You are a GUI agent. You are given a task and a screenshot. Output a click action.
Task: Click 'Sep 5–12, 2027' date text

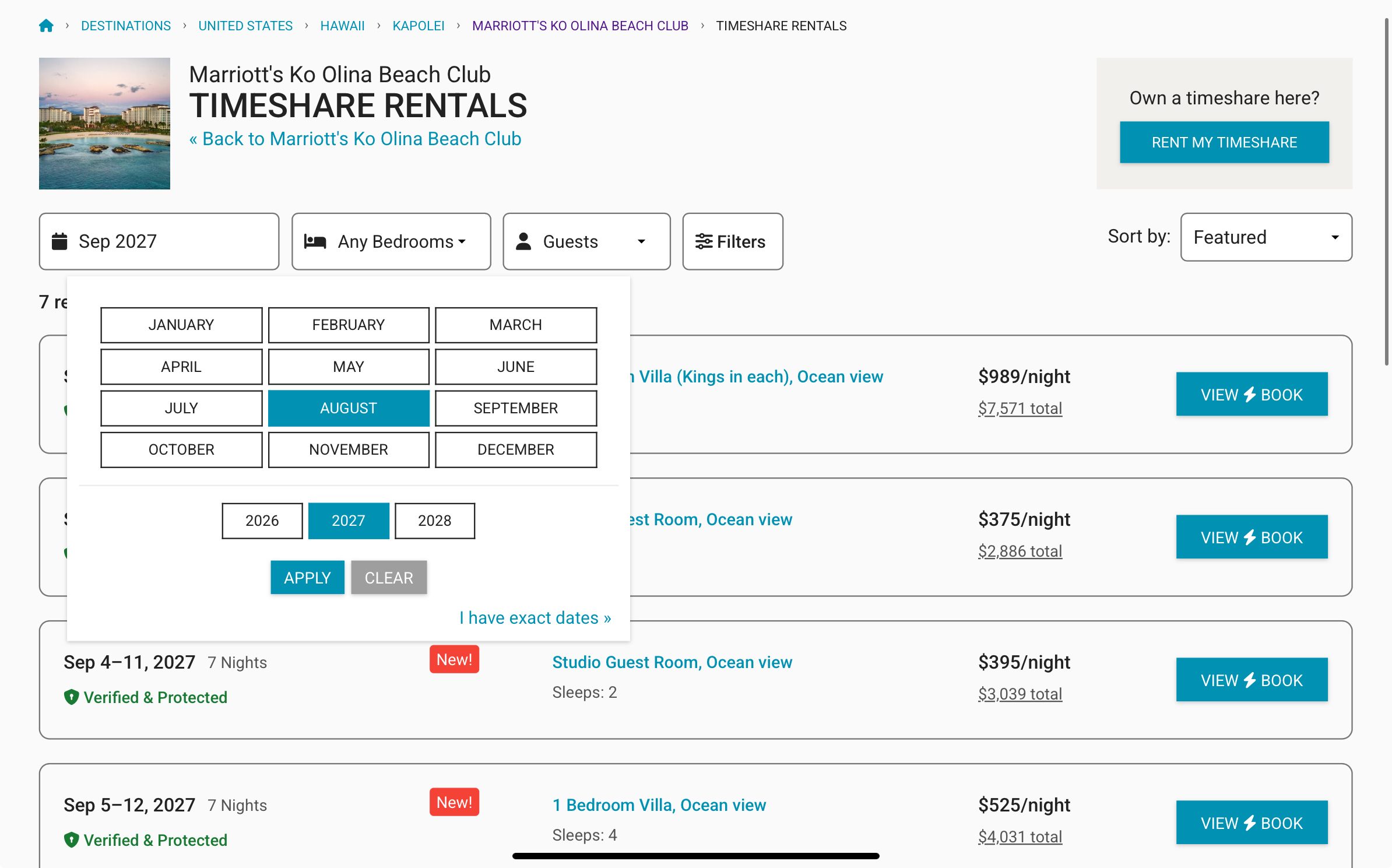pos(129,805)
